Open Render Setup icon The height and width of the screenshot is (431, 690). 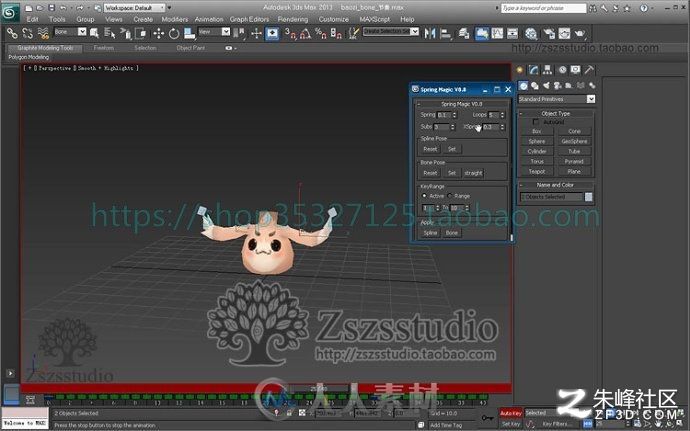click(549, 33)
